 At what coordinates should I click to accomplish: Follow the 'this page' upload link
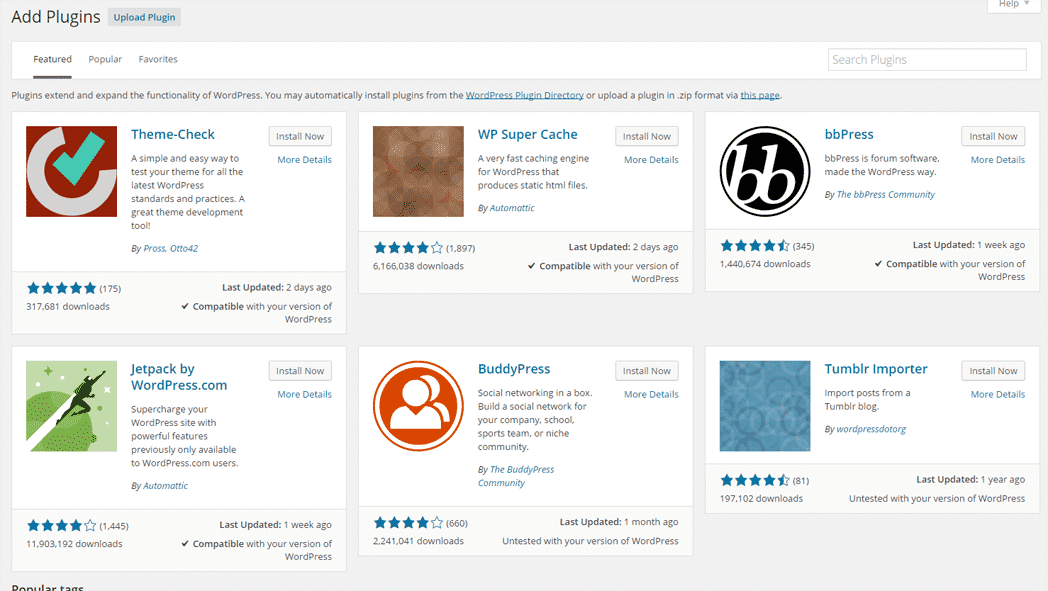click(760, 95)
